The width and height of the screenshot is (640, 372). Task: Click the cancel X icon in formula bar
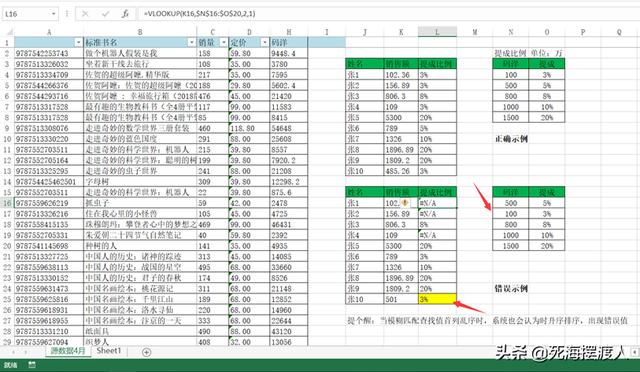tap(85, 14)
